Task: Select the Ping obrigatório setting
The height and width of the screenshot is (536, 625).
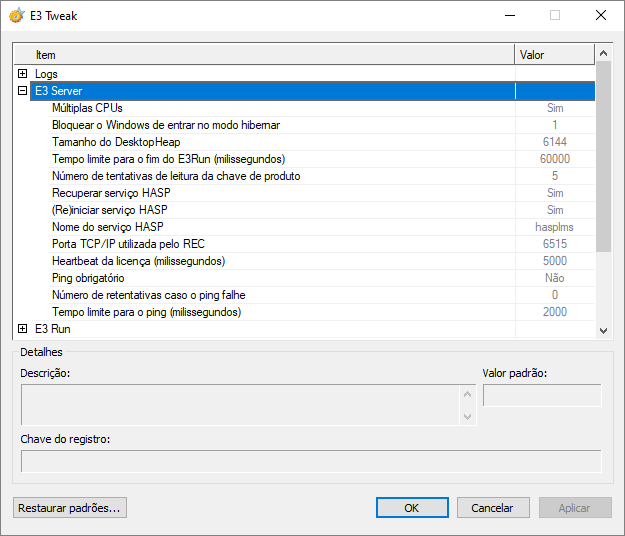Action: [88, 278]
